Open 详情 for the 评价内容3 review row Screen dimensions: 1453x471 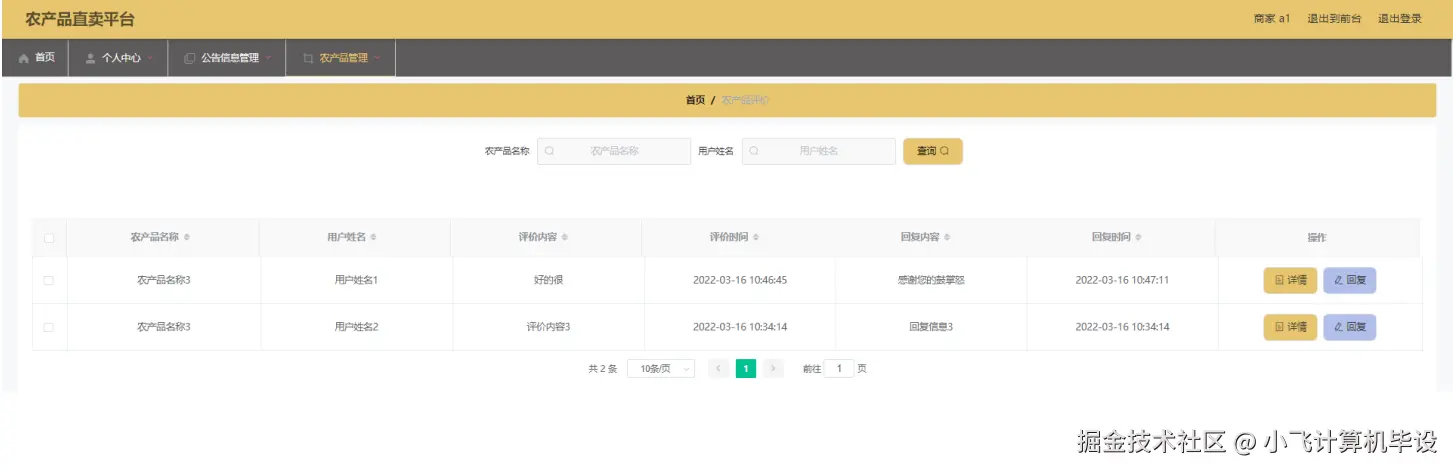(x=1290, y=327)
